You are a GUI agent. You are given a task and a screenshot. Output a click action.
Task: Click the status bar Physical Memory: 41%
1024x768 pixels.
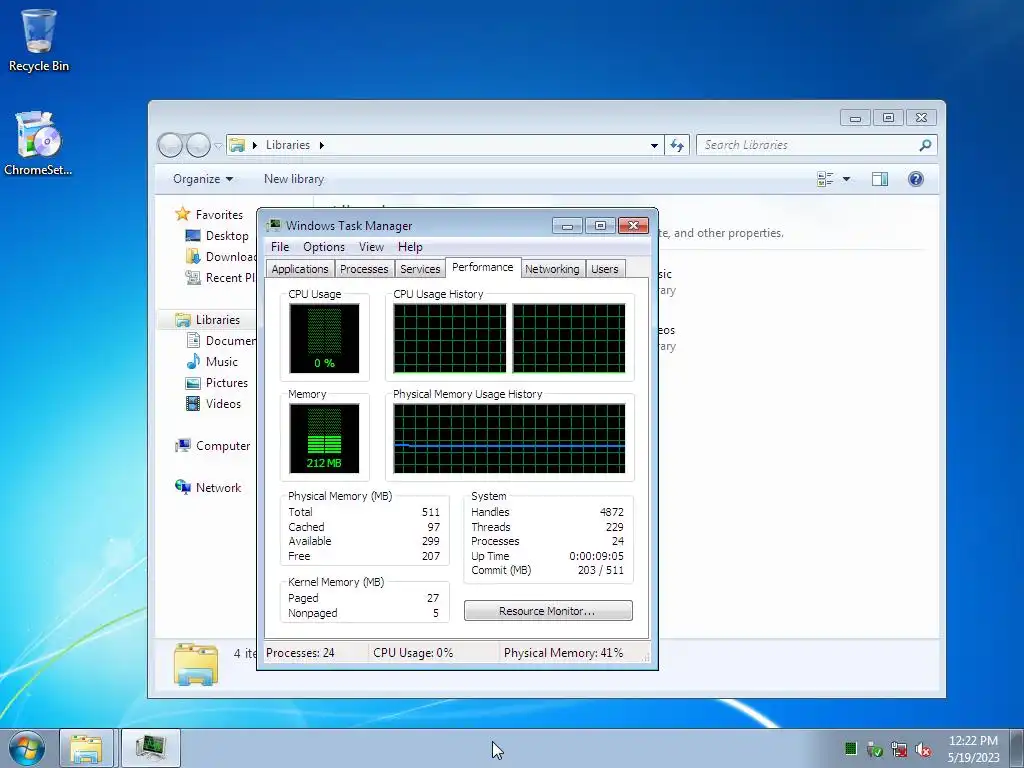point(564,652)
